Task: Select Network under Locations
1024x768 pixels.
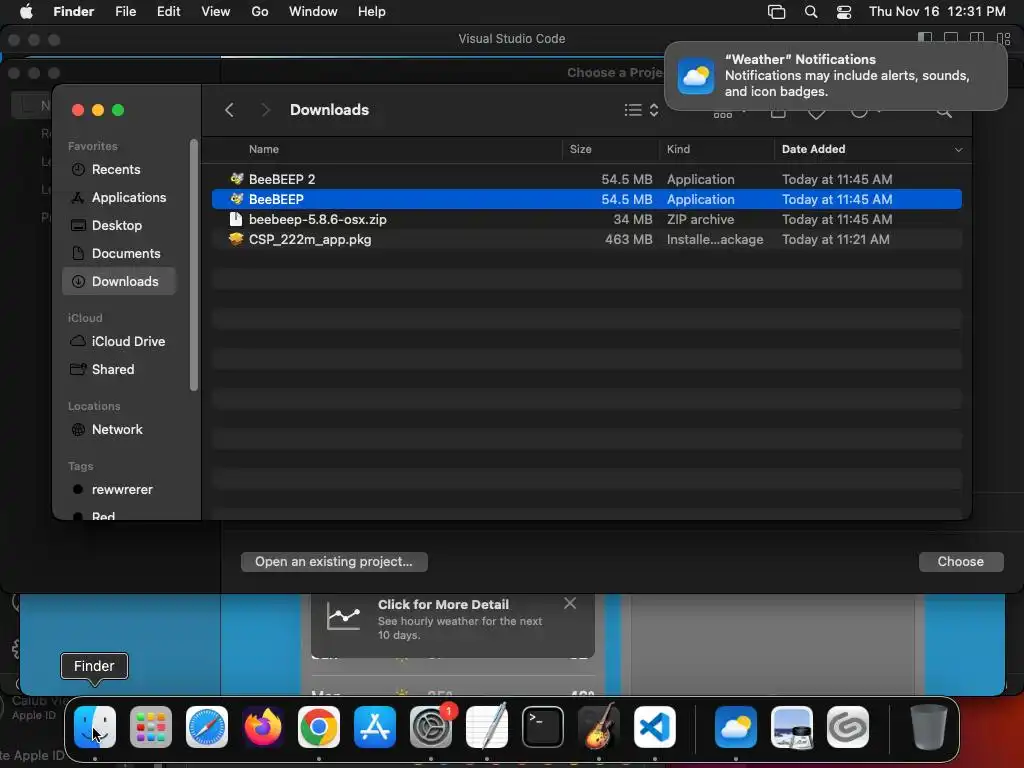Action: [x=119, y=430]
